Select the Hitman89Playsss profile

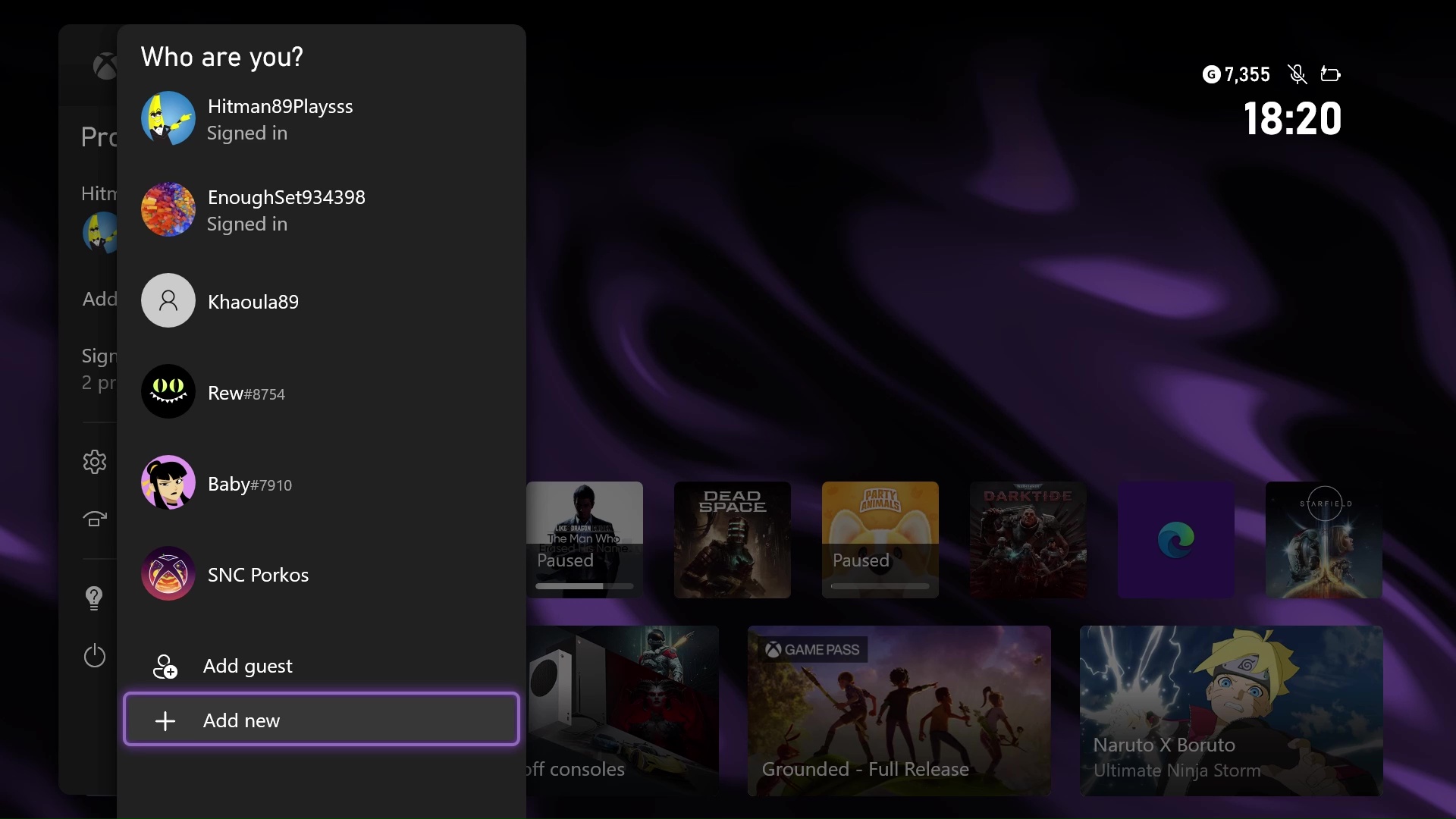tap(321, 119)
